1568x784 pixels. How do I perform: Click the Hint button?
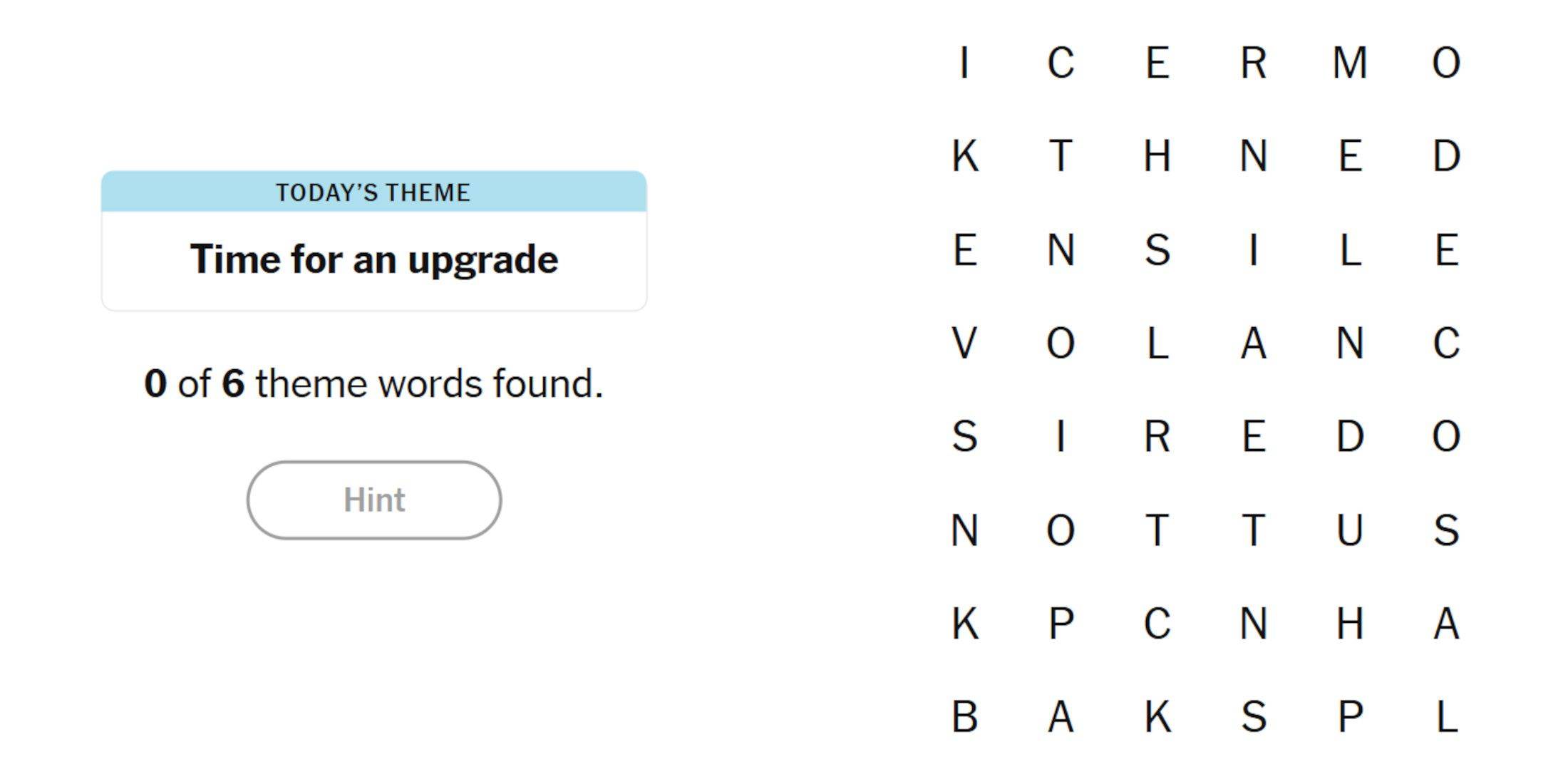(374, 499)
